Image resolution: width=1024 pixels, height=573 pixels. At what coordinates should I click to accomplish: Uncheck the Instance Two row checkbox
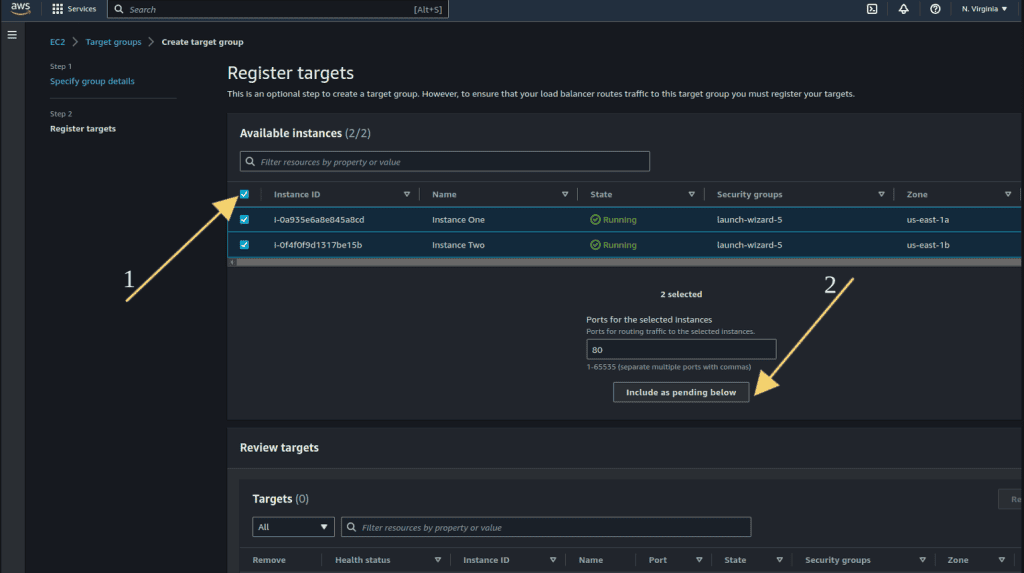(x=244, y=245)
